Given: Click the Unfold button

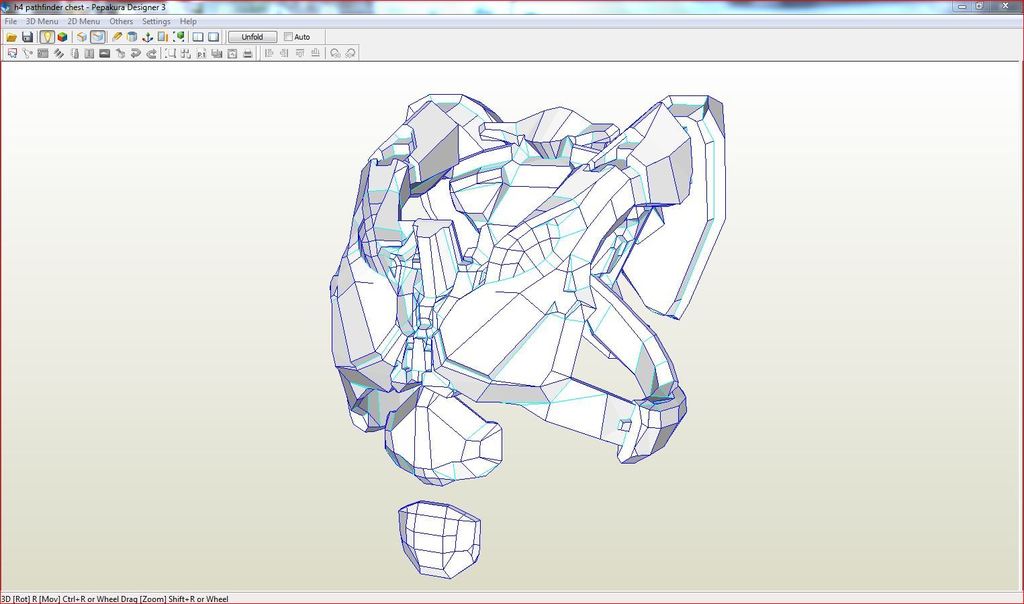Looking at the screenshot, I should coord(252,37).
